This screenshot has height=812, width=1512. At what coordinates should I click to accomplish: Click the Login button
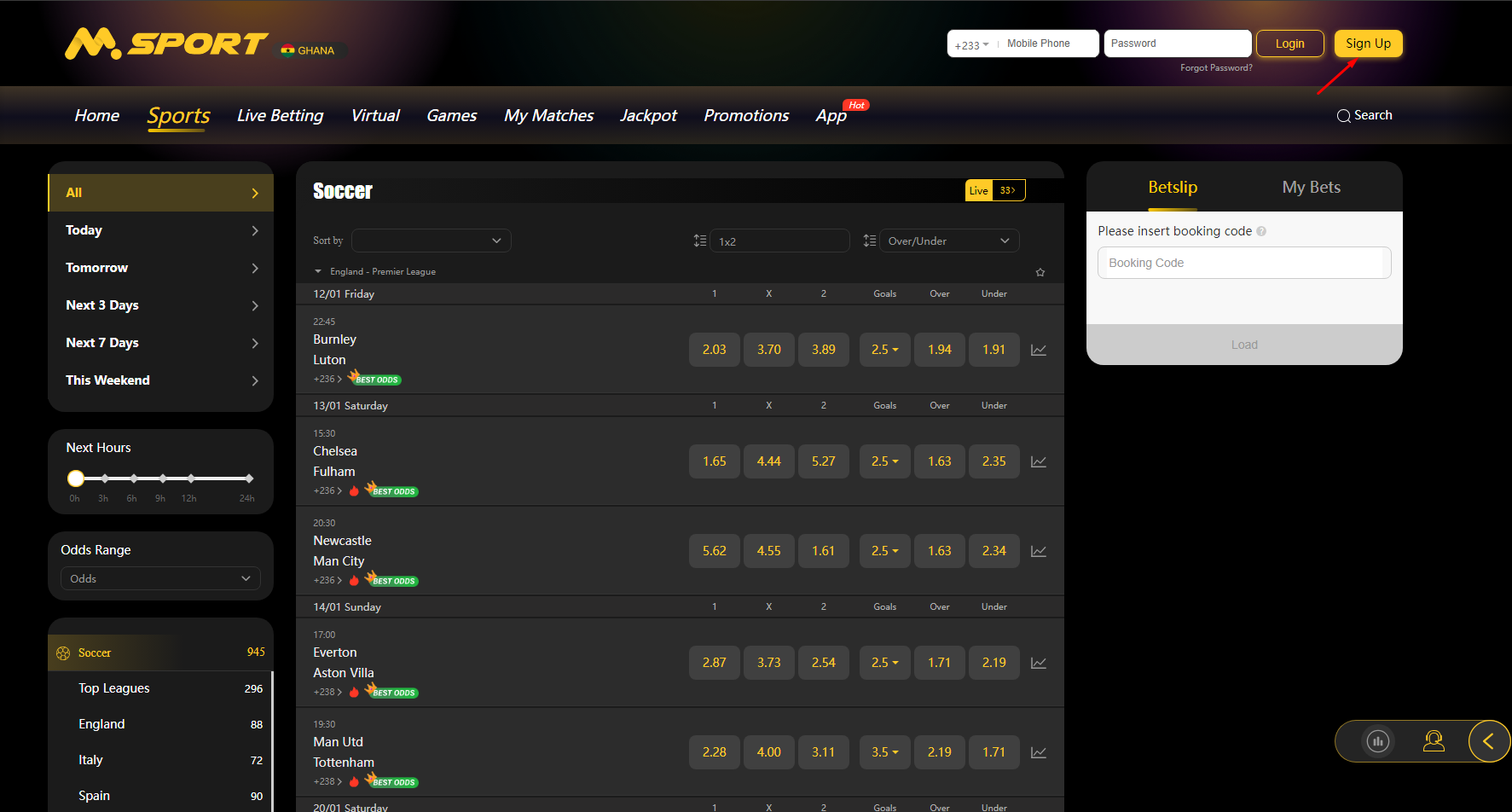coord(1289,43)
